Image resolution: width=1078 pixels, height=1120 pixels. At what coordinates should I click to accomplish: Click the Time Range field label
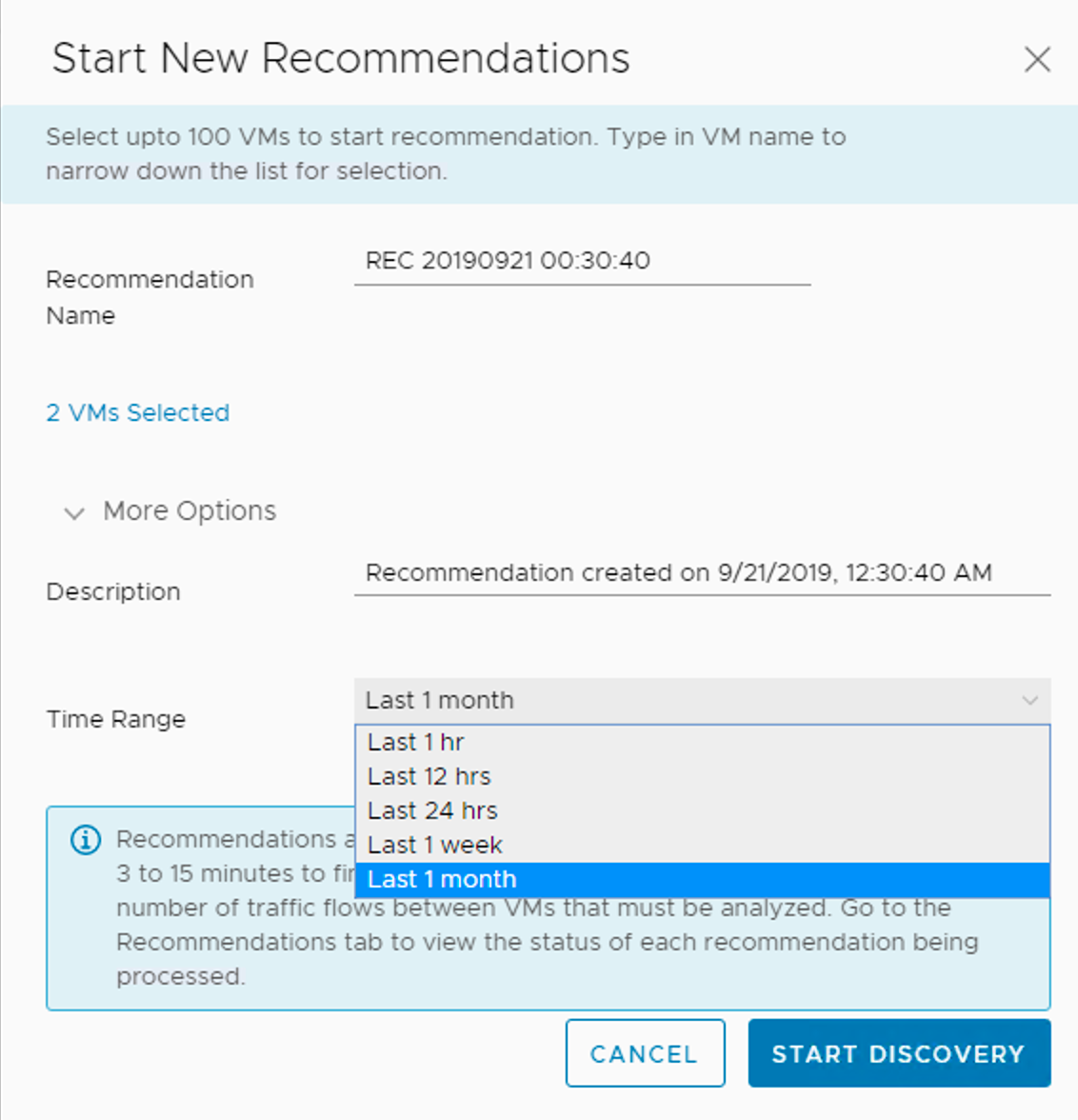pos(116,719)
